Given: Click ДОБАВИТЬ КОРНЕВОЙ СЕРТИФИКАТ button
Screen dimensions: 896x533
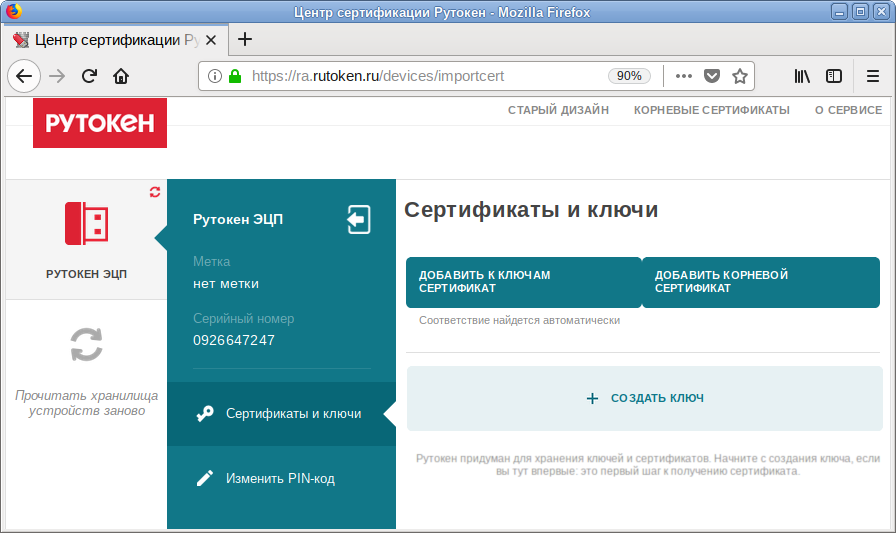Looking at the screenshot, I should (x=761, y=282).
